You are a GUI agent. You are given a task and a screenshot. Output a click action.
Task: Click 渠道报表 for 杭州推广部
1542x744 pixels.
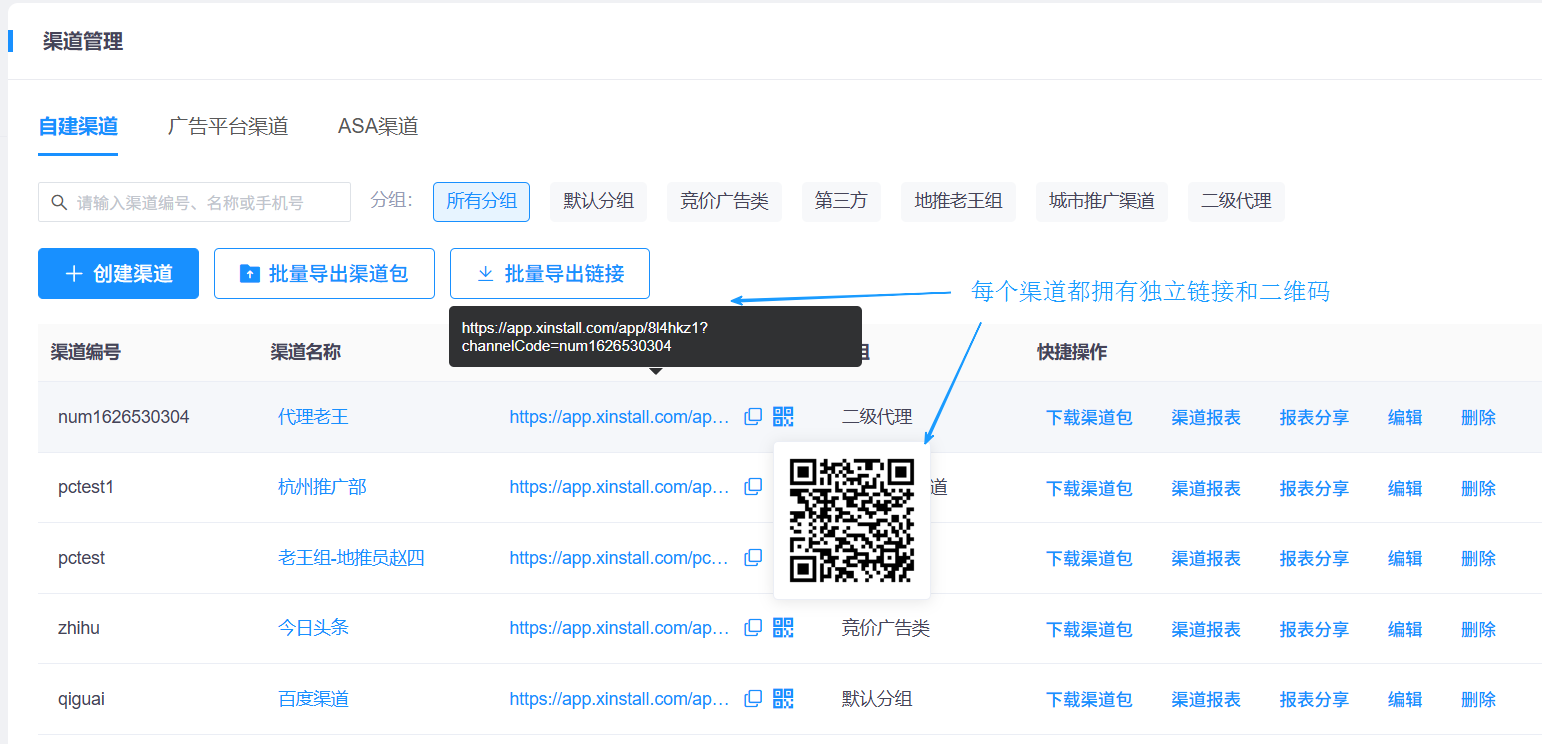[1206, 488]
